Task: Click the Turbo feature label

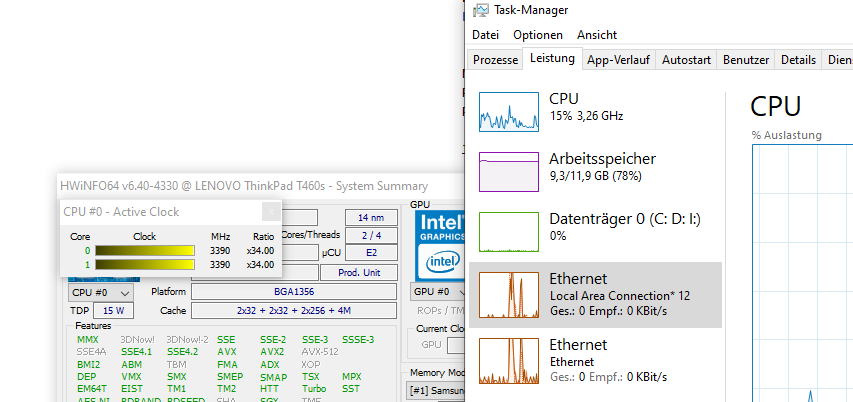Action: coord(314,389)
